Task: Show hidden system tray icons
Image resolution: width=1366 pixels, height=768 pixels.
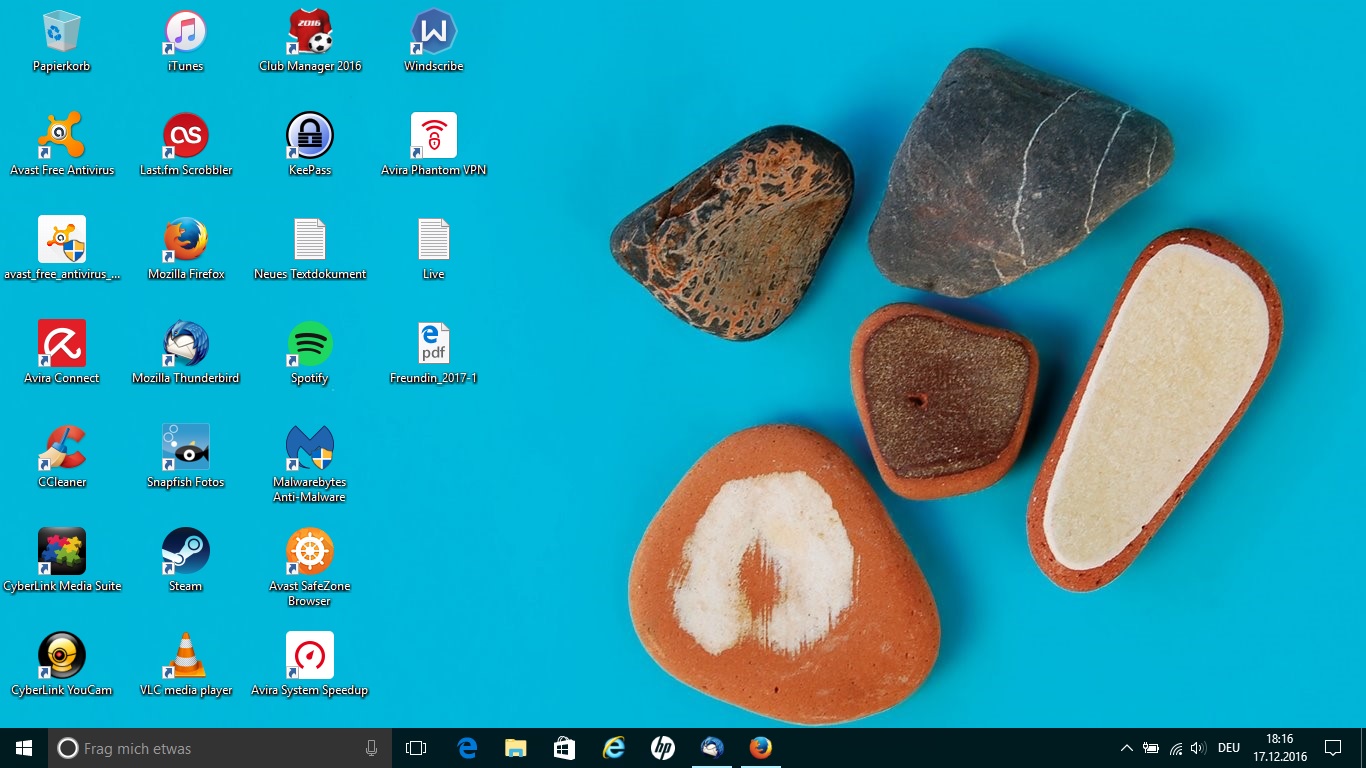Action: pyautogui.click(x=1126, y=748)
